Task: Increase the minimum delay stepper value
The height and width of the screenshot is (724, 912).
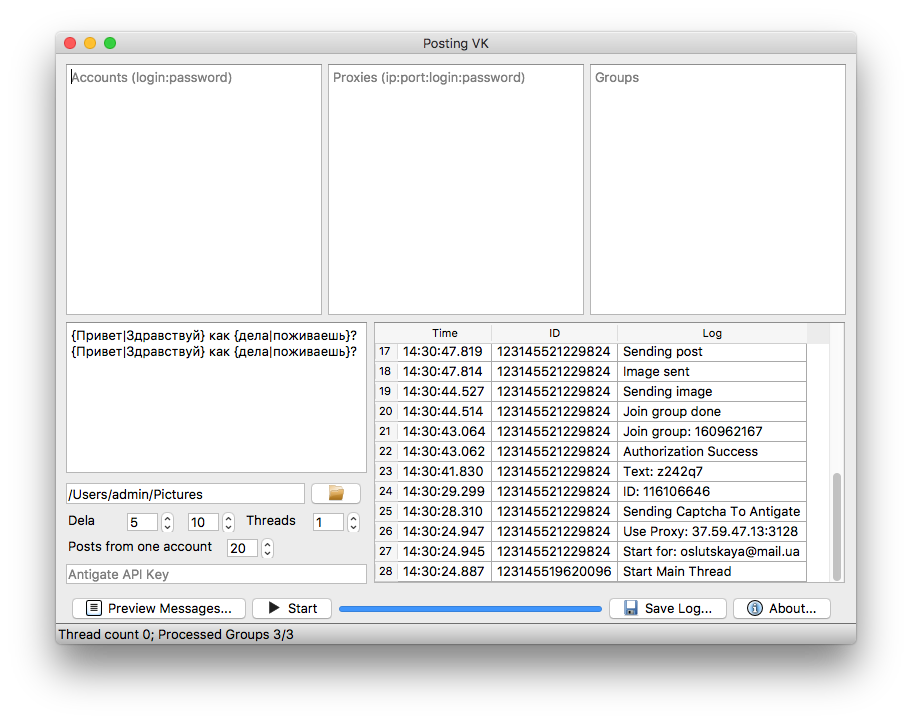Action: coord(168,518)
